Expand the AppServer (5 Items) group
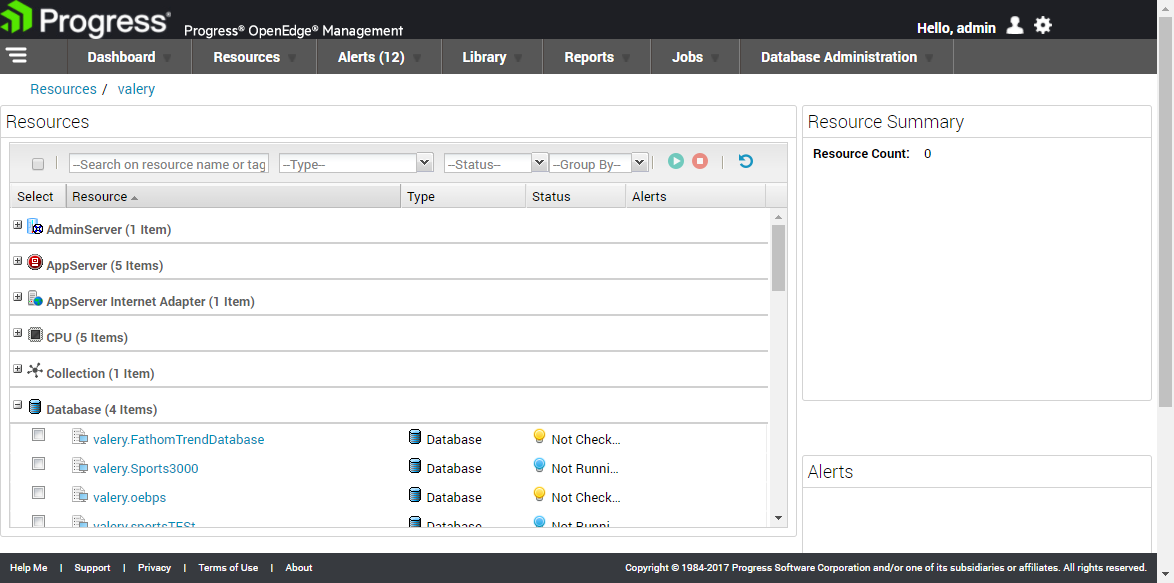This screenshot has width=1174, height=583. [x=18, y=260]
